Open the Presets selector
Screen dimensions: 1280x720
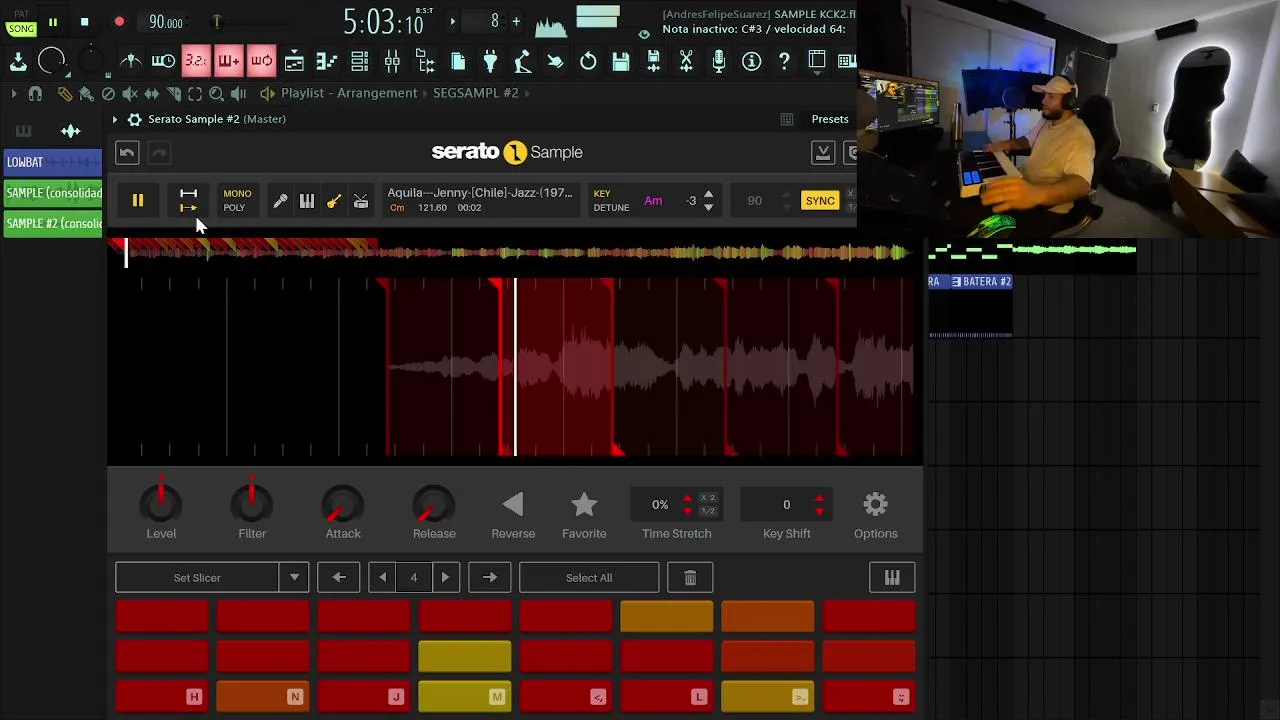tap(830, 119)
